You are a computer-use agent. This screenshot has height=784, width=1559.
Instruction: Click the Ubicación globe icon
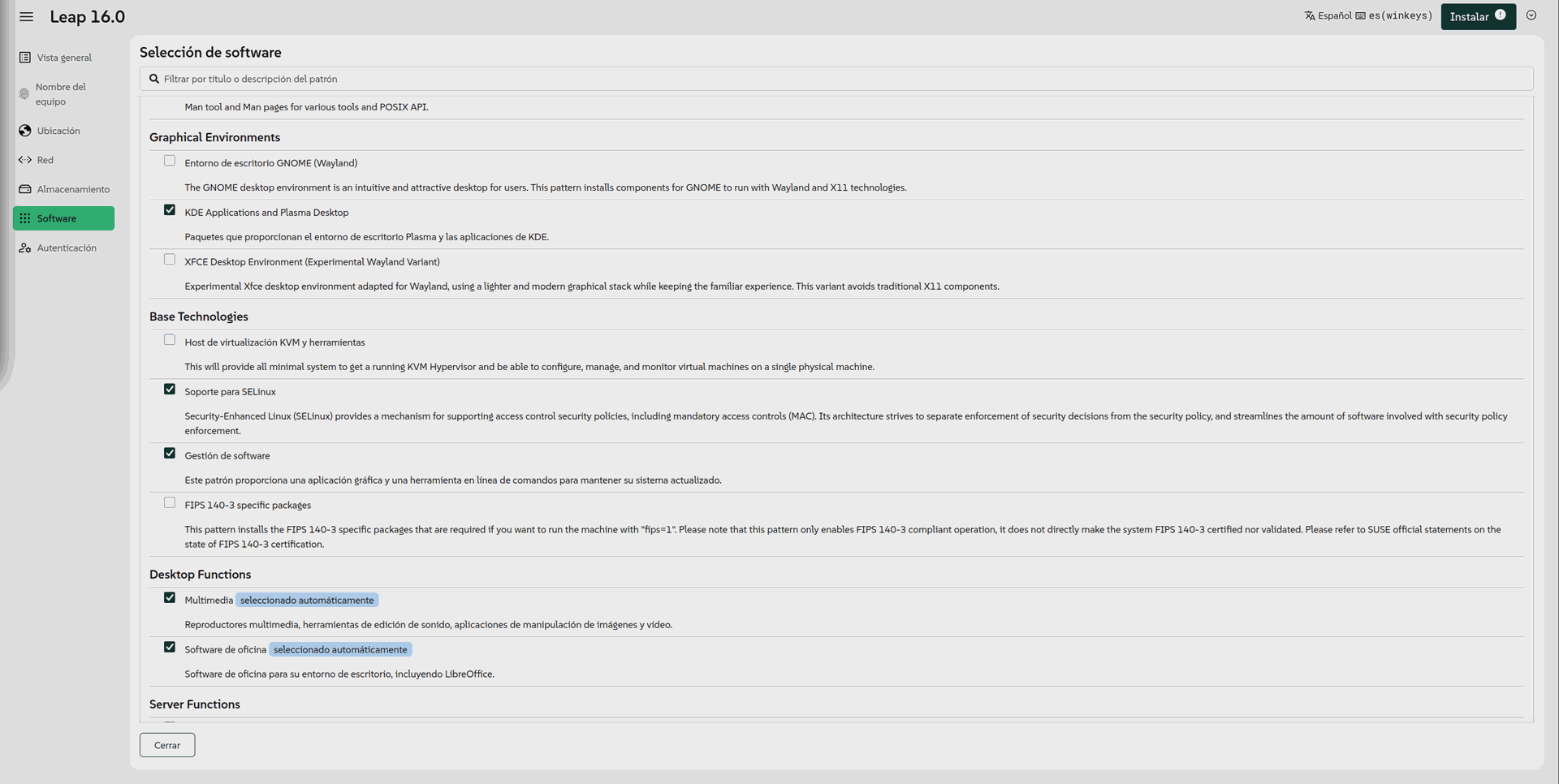coord(25,131)
